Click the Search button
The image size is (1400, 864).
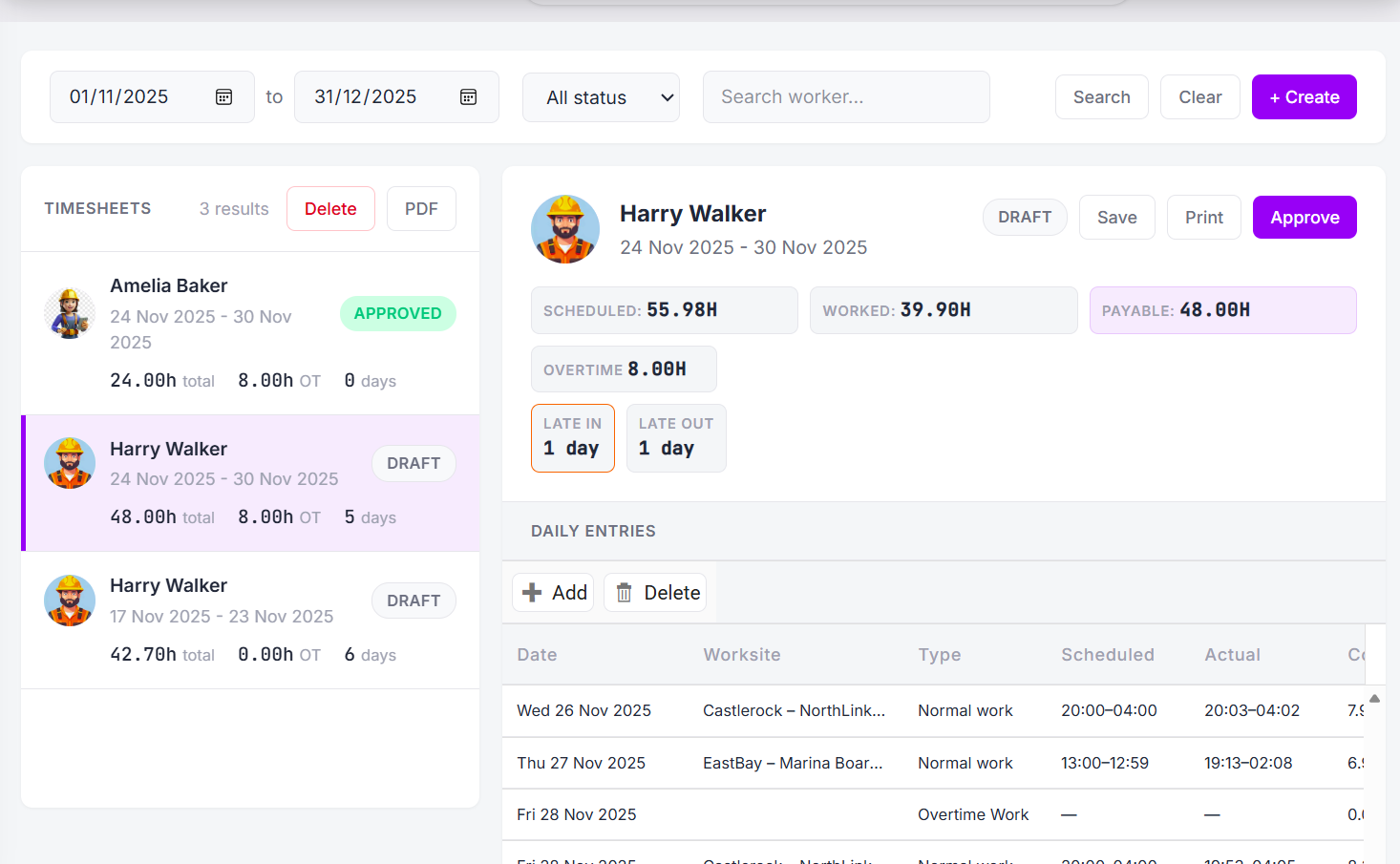pyautogui.click(x=1101, y=96)
